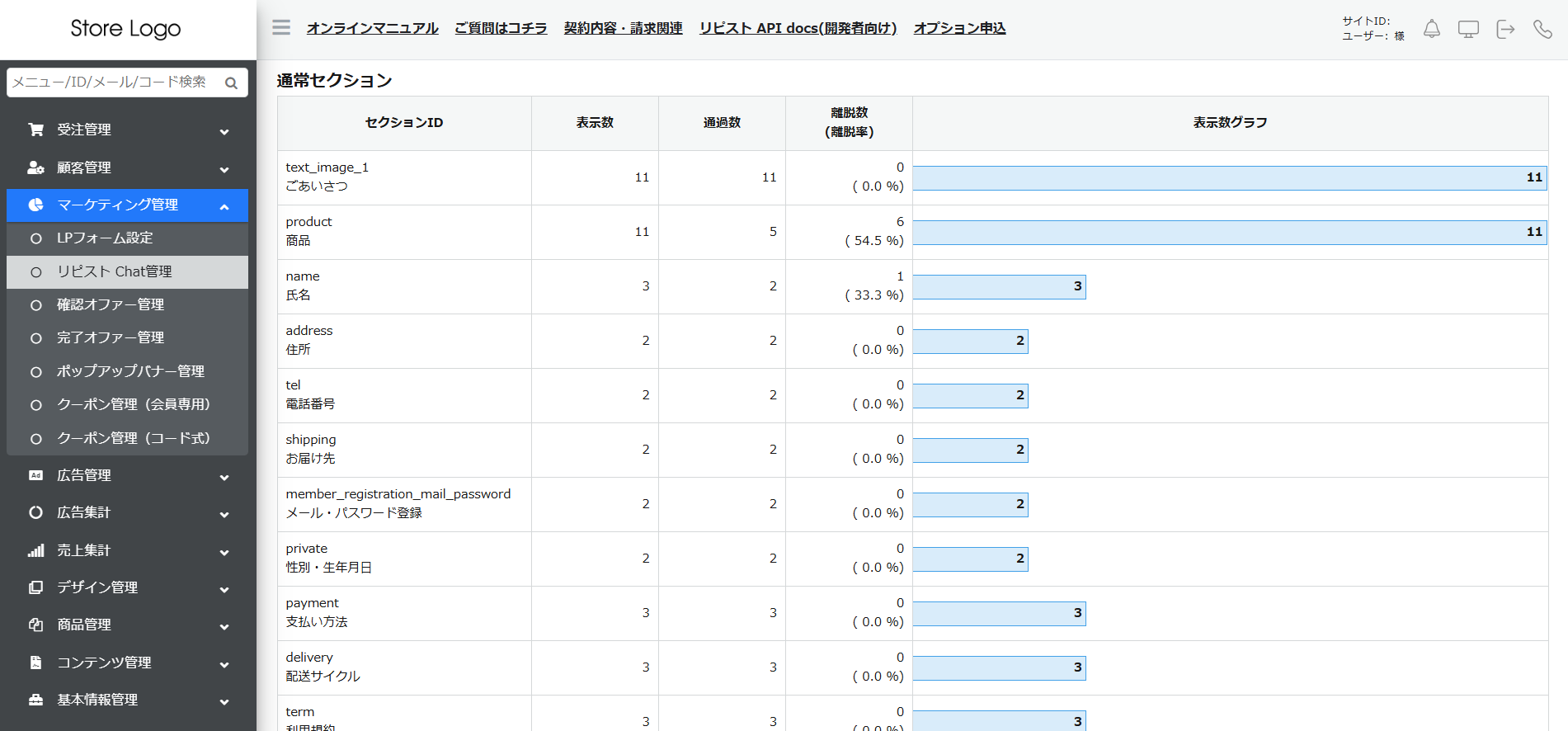Click the 離脱数(離脱率) column header
Screen dimensions: 1568x731
(x=849, y=123)
